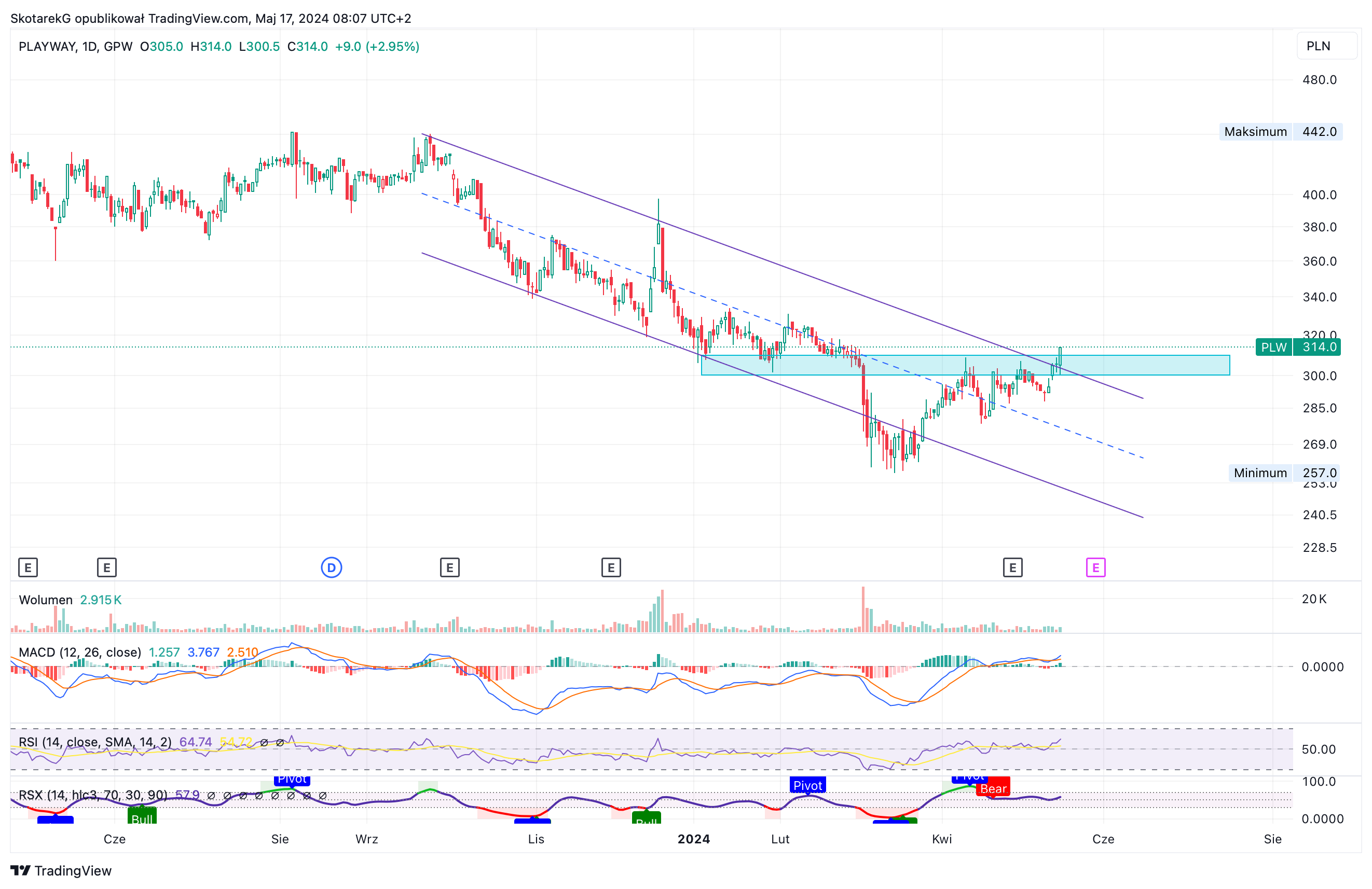Click the 285.0 price axis label
1372x889 pixels.
pyautogui.click(x=1319, y=408)
